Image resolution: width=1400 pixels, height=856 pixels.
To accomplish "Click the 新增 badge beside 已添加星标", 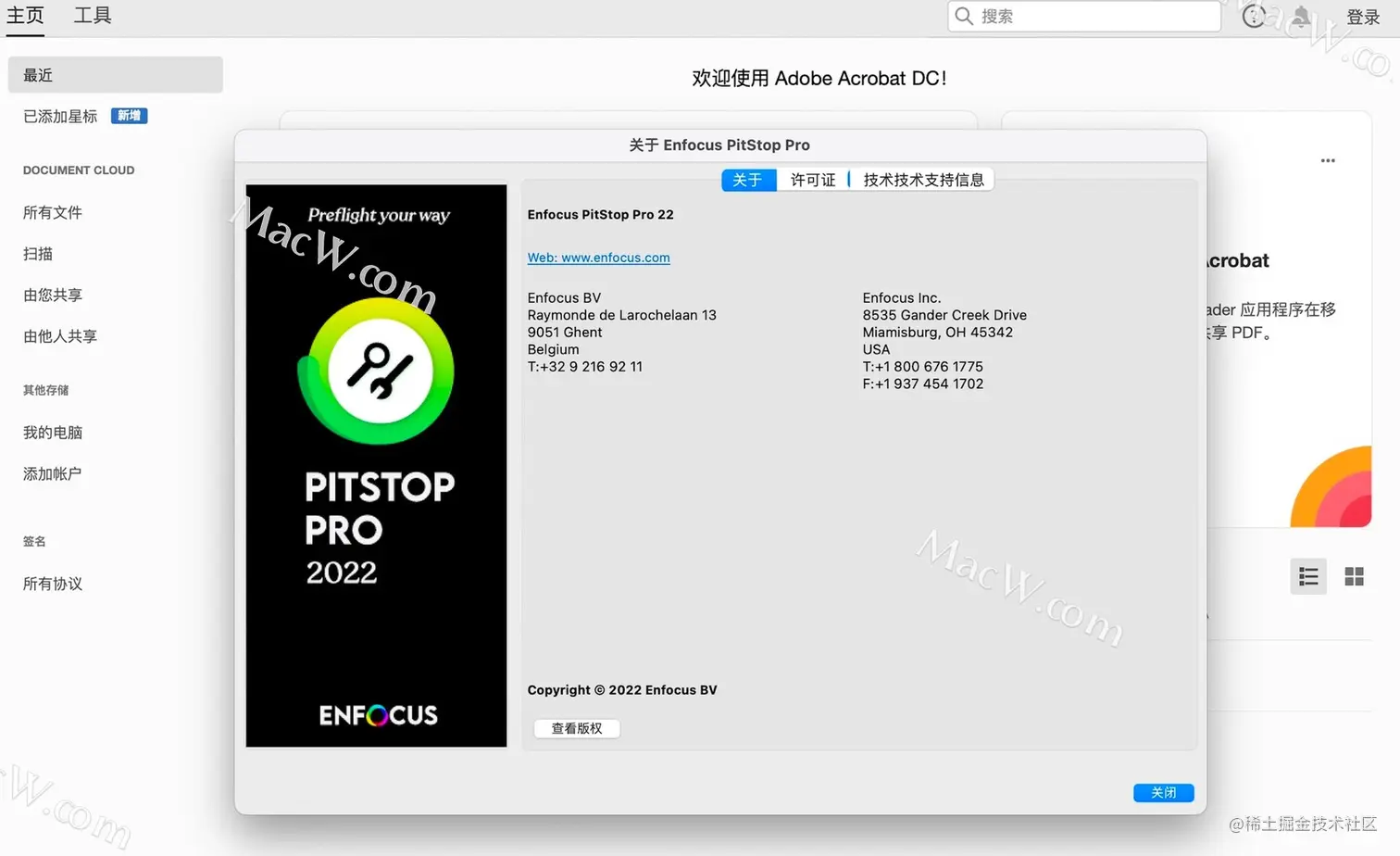I will 130,116.
